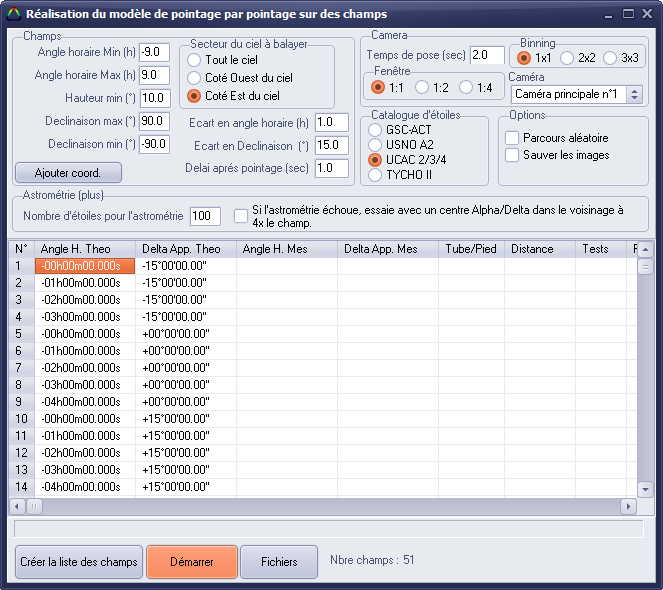The width and height of the screenshot is (663, 590).
Task: Select 'Tout le ciel' sky sector option
Action: coord(194,60)
